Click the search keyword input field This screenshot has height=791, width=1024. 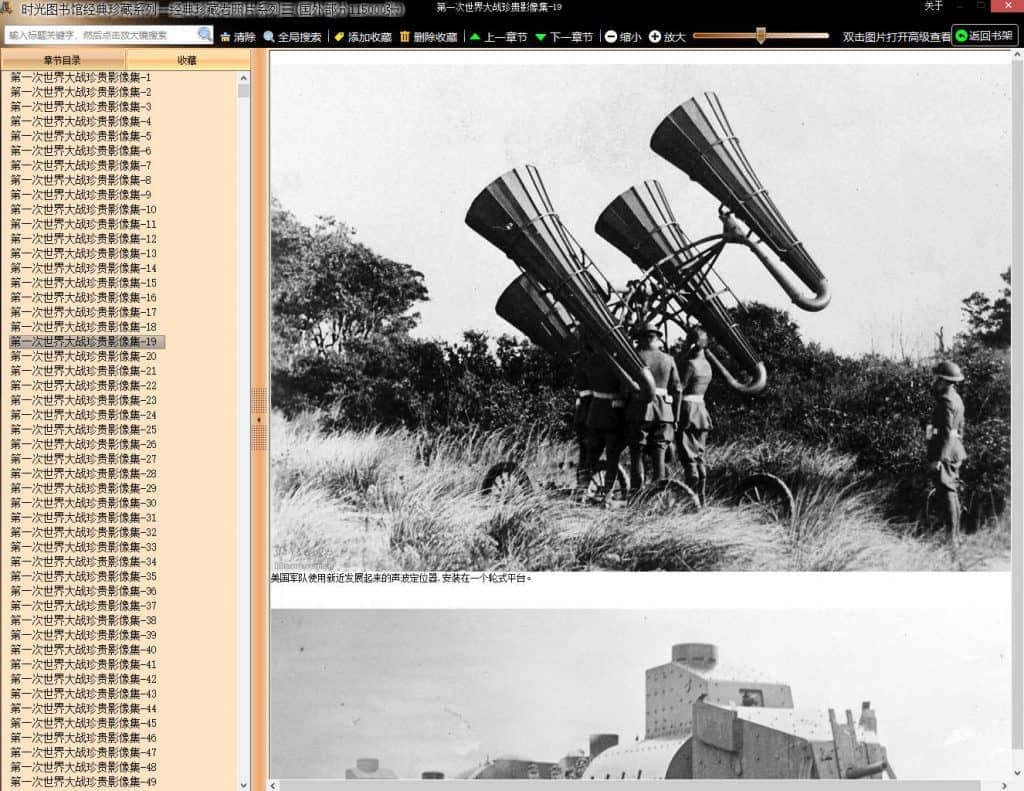point(100,35)
